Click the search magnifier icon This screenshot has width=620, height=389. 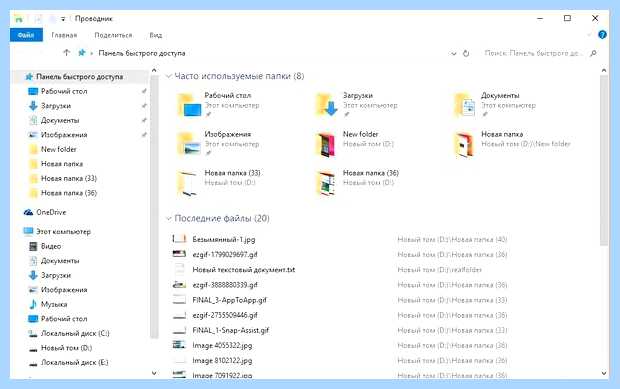[x=593, y=53]
